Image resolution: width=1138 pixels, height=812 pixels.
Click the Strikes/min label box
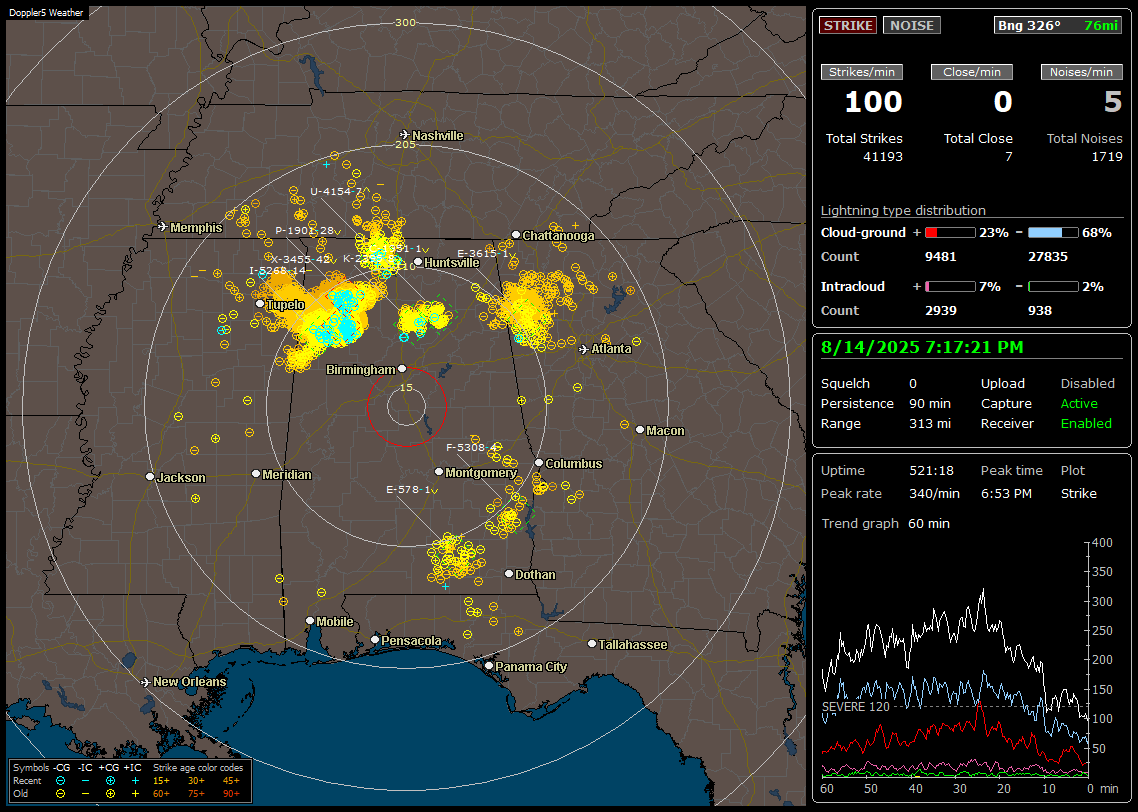click(x=862, y=72)
